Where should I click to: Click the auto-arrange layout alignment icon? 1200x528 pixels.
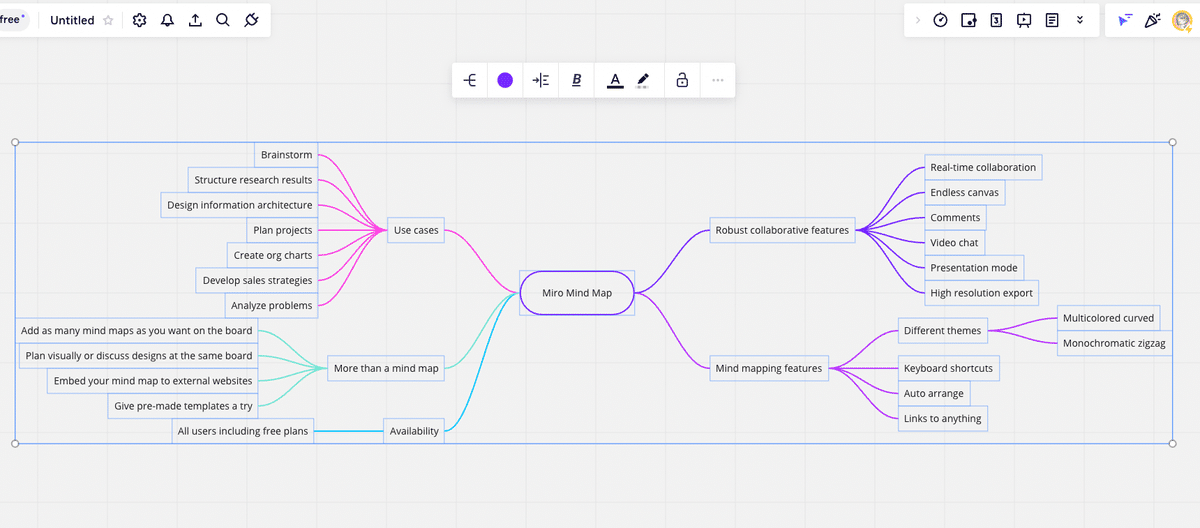tap(540, 80)
